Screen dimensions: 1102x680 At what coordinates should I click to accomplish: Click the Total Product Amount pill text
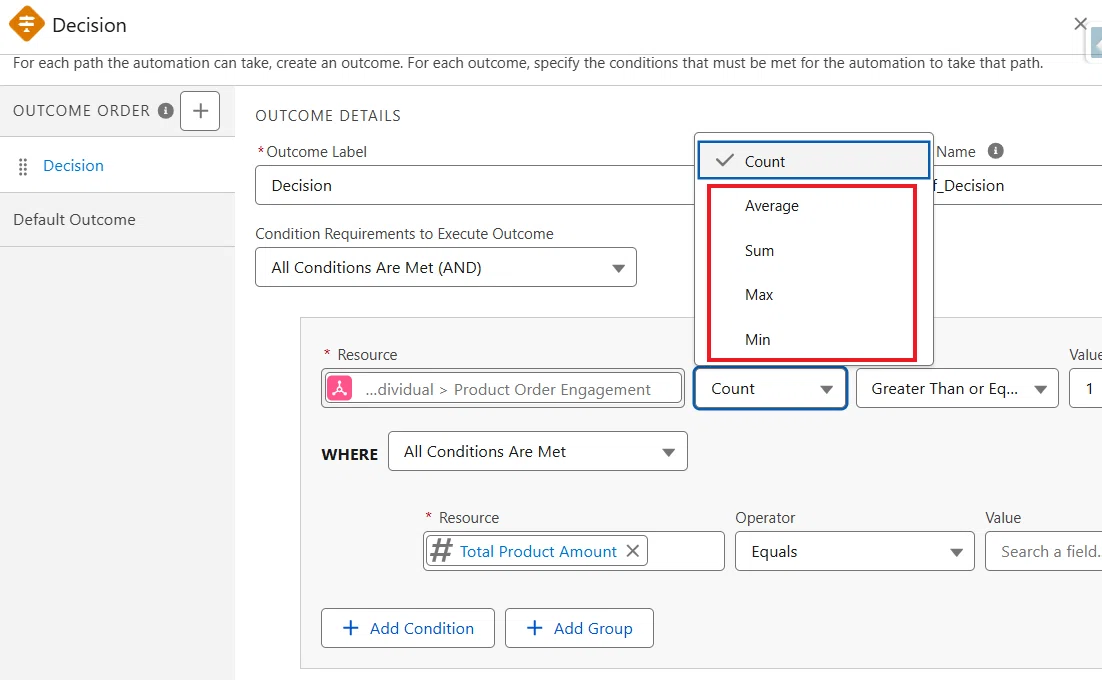coord(538,551)
